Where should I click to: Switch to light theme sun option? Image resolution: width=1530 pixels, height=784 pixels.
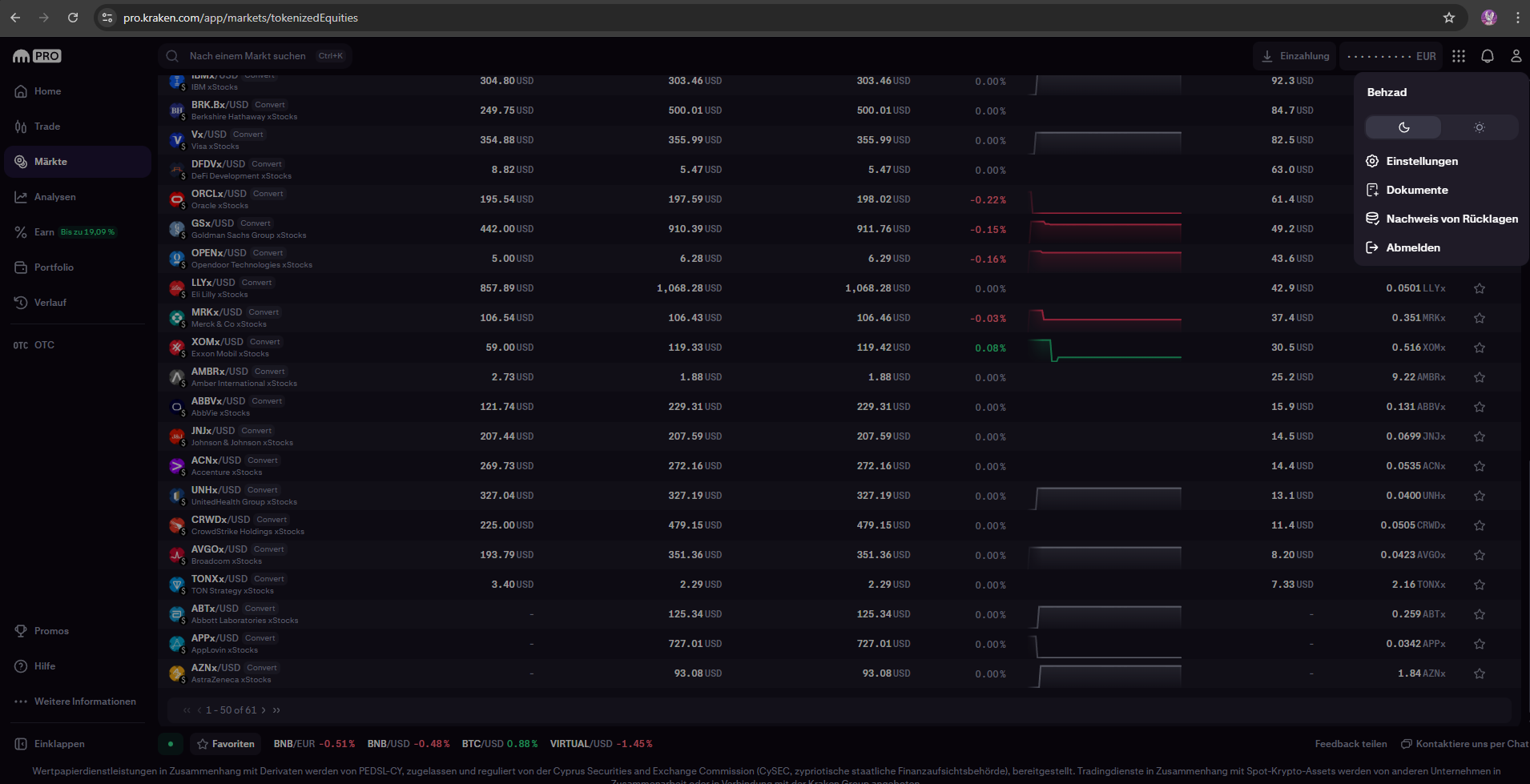1480,127
